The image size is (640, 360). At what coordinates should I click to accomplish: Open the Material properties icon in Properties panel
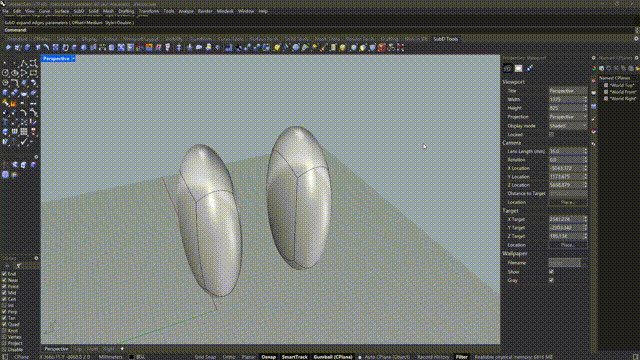(518, 69)
